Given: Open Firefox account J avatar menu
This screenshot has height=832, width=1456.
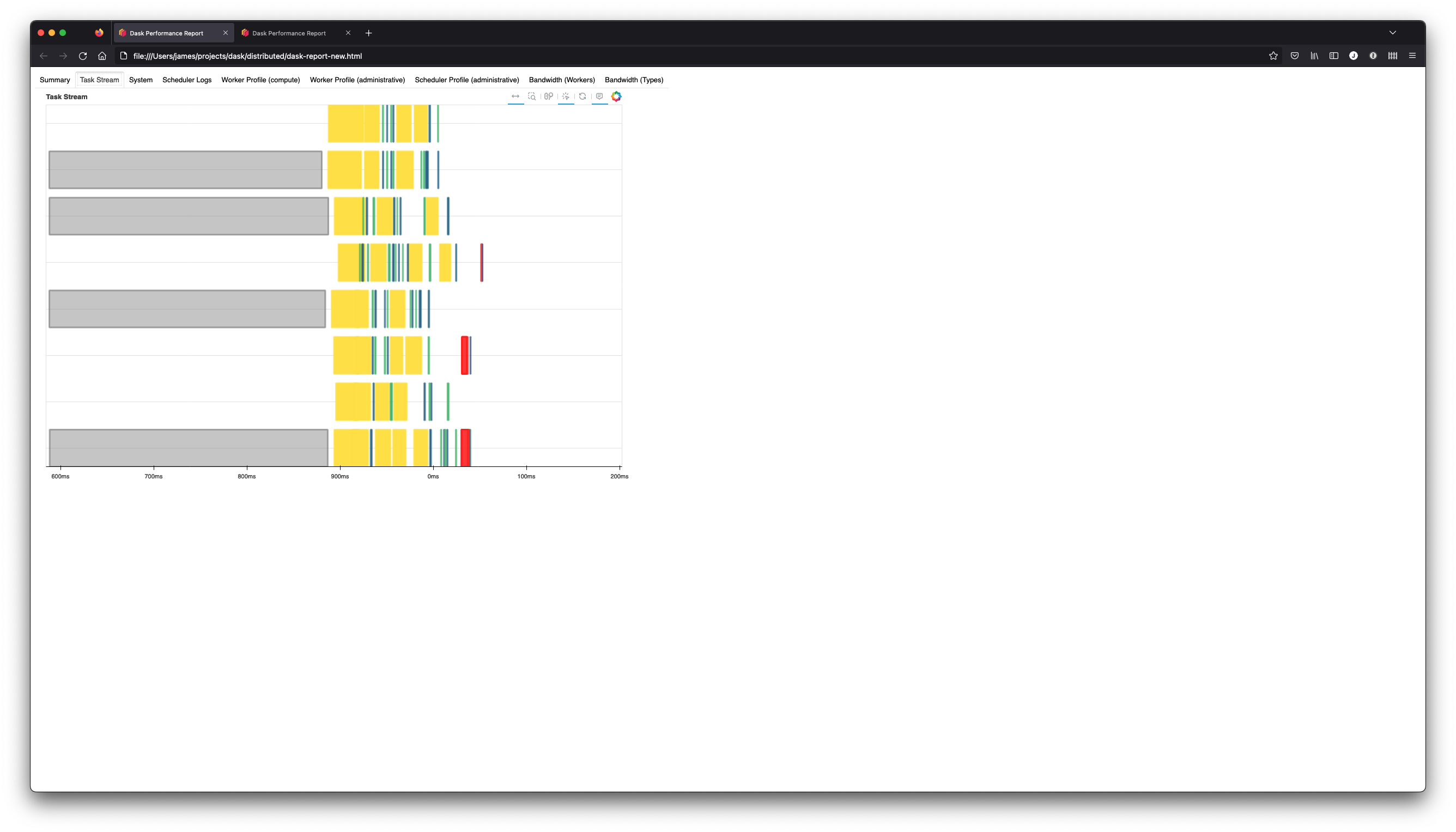Looking at the screenshot, I should [x=1353, y=56].
